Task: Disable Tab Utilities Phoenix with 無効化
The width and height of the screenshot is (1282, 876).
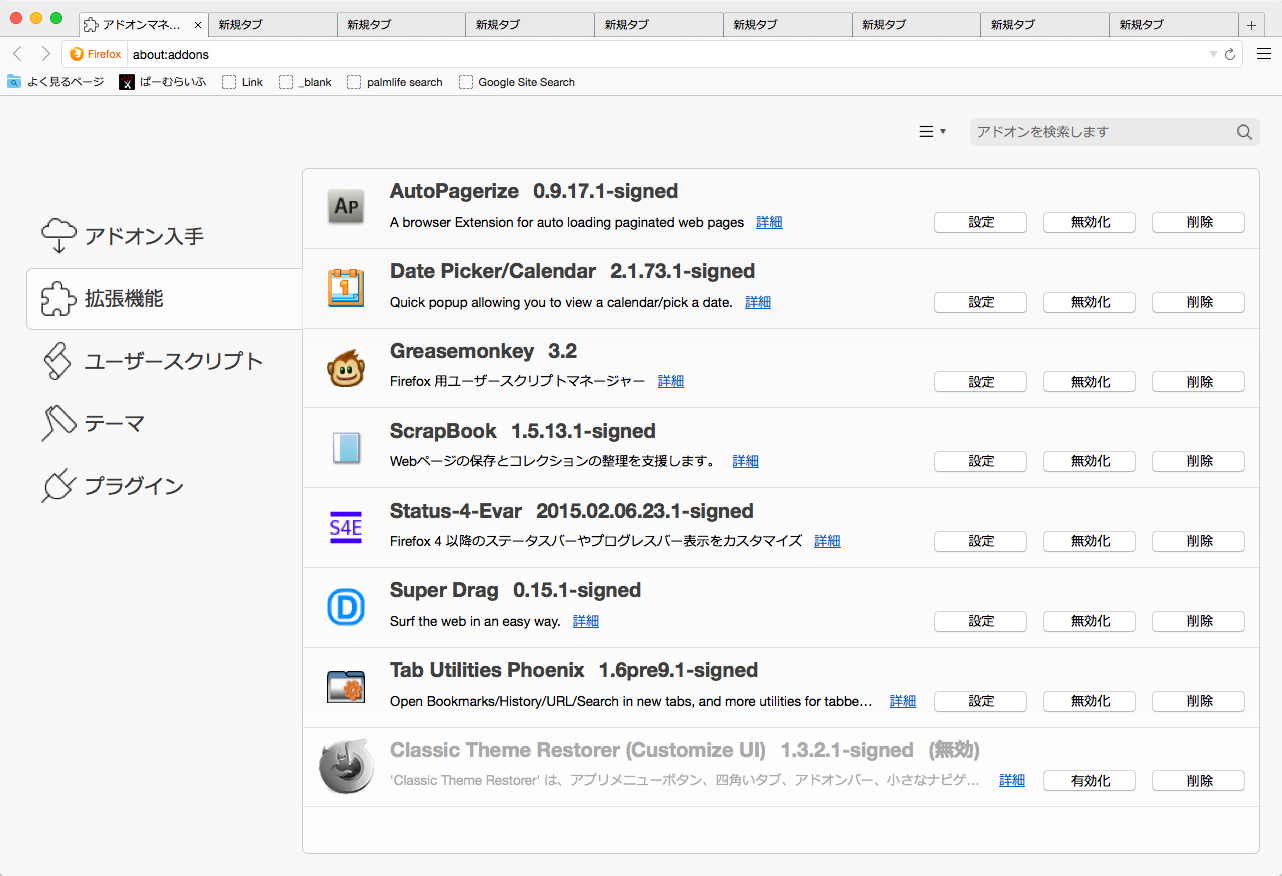Action: click(x=1089, y=701)
